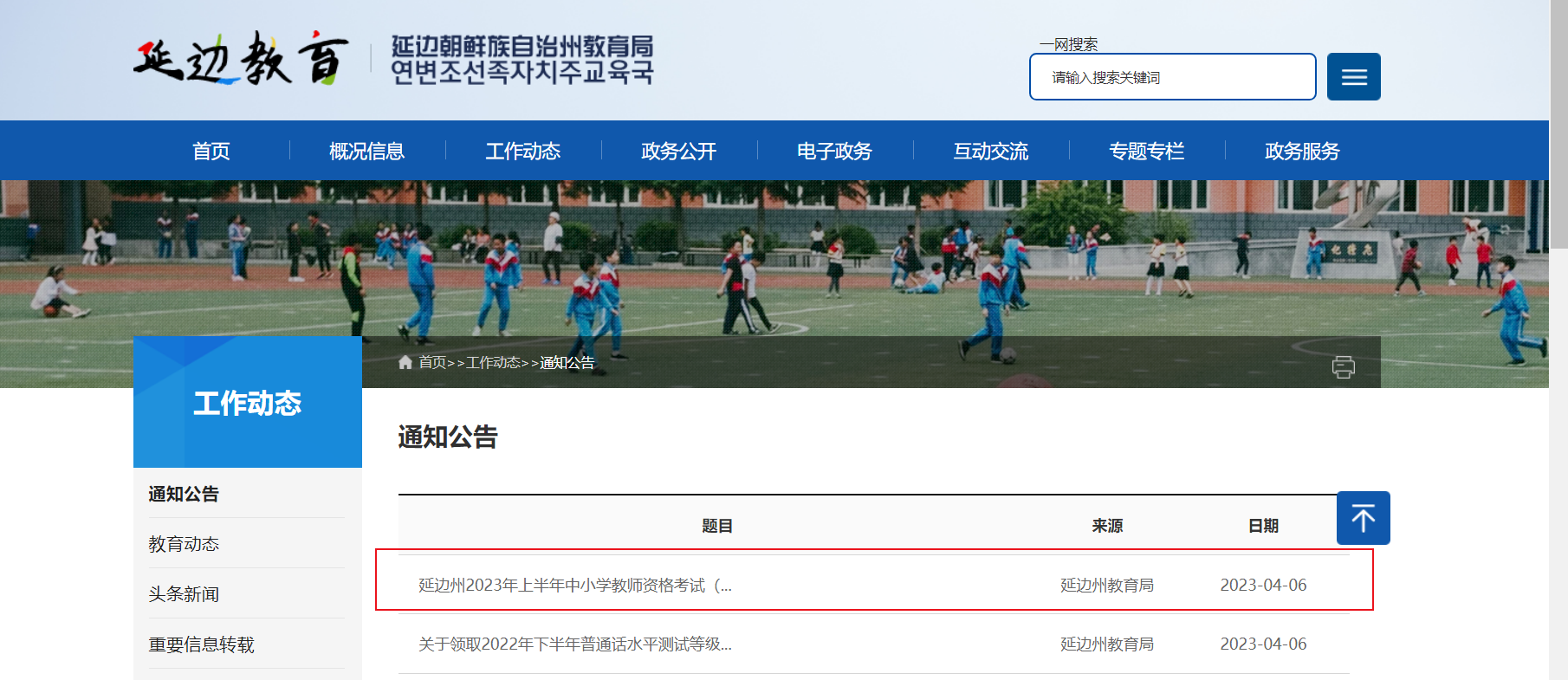Go to 互动交流 navigation item
The image size is (1568, 680).
pos(991,151)
